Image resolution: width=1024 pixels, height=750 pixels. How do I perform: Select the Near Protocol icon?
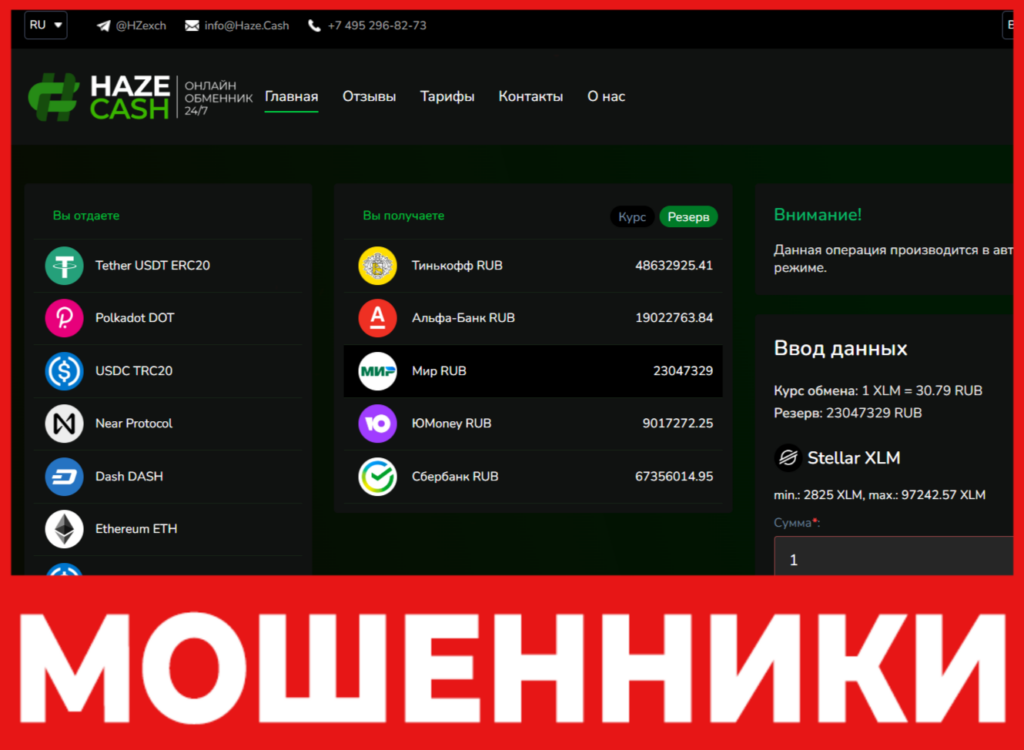64,423
